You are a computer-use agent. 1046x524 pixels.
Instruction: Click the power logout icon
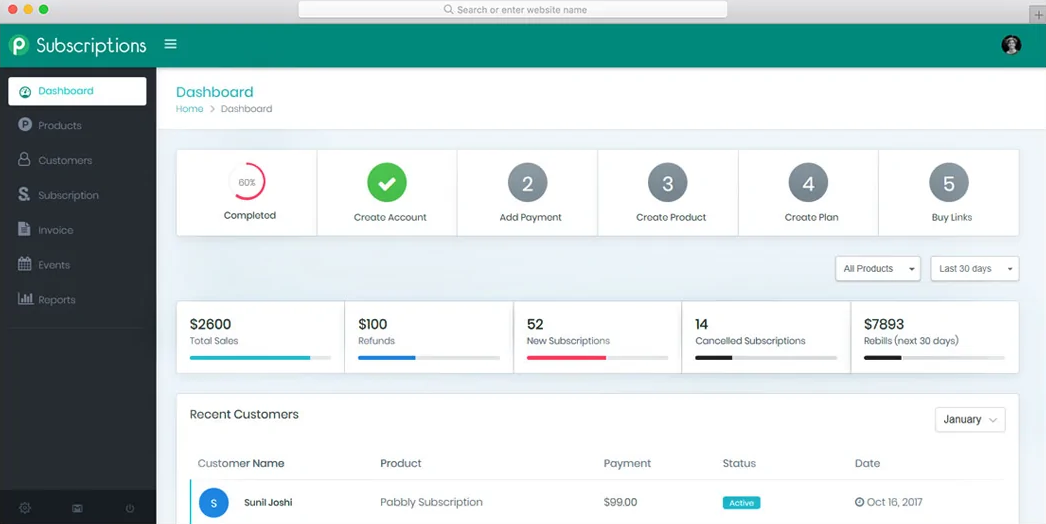pyautogui.click(x=129, y=509)
